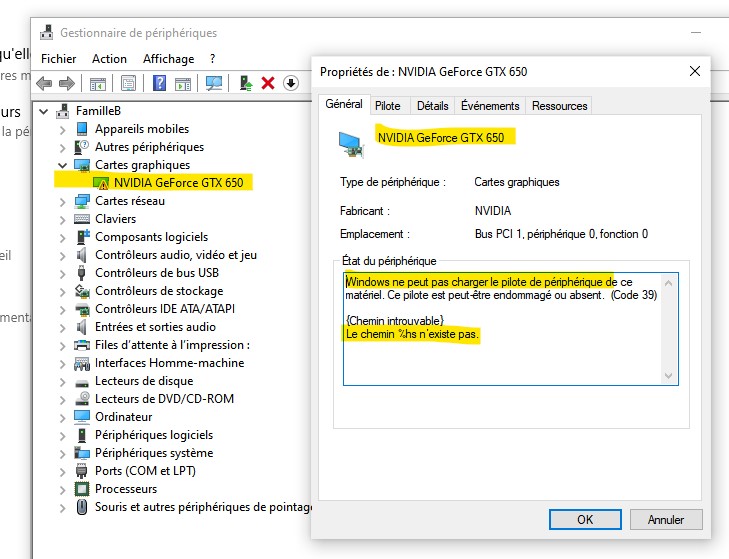Switch to the Pilote tab
The width and height of the screenshot is (729, 559).
[x=388, y=106]
